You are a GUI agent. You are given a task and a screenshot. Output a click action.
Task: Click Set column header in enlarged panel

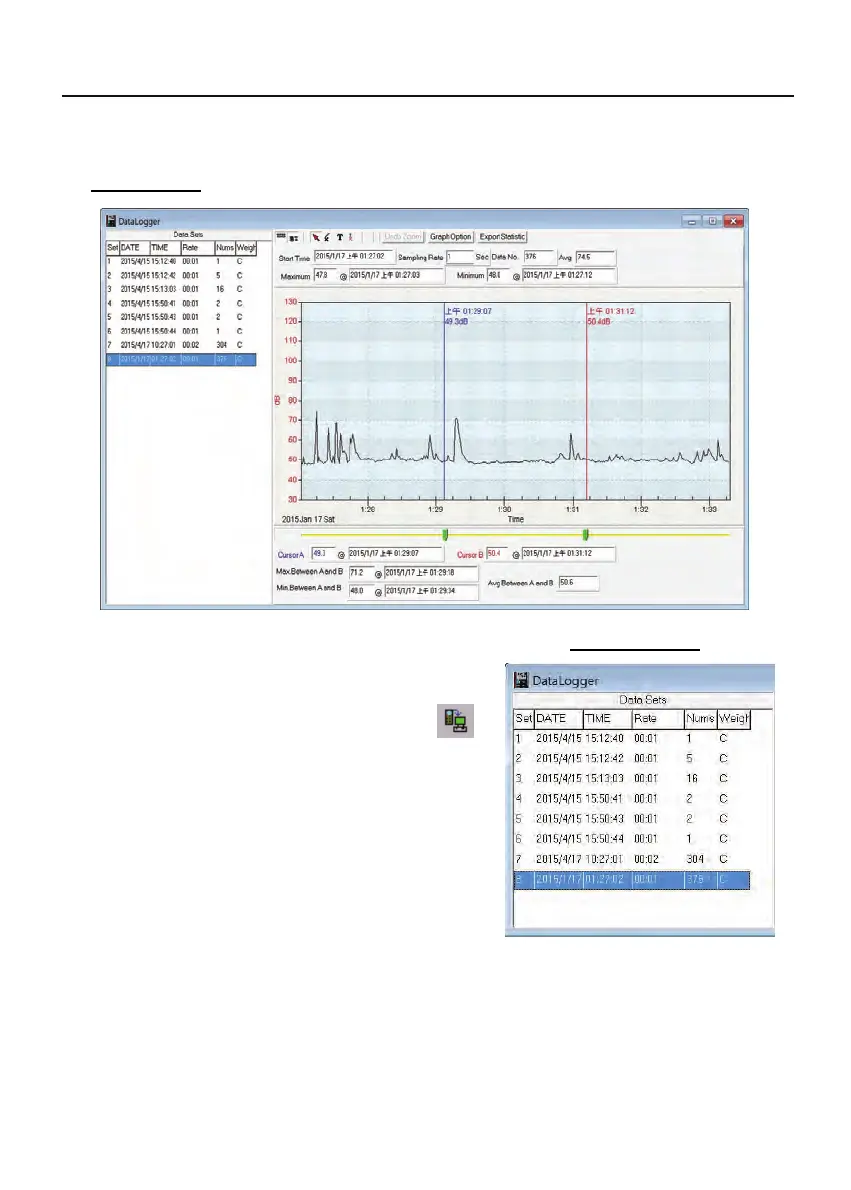(524, 719)
